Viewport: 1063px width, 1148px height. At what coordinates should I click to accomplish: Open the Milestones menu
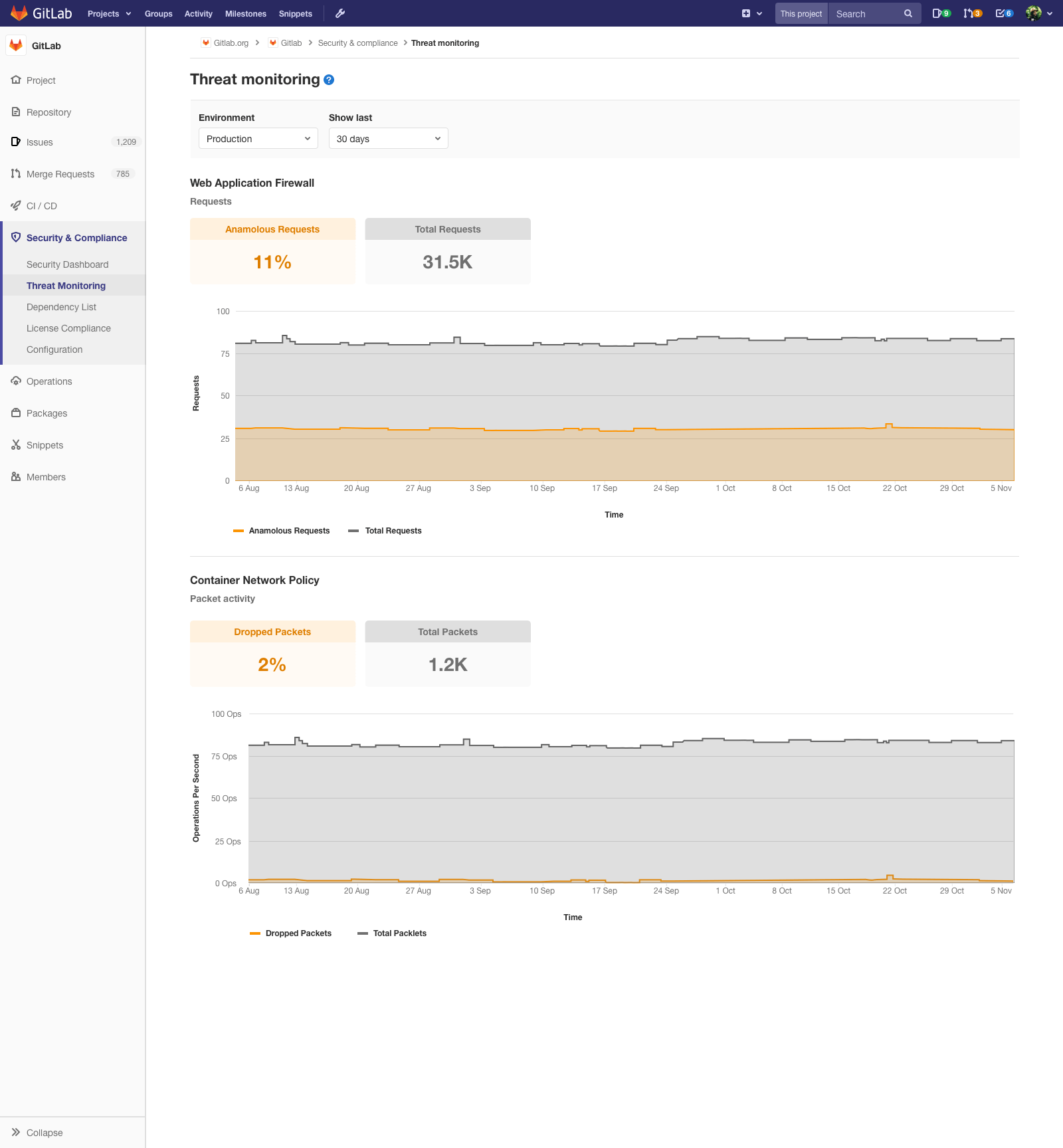(245, 13)
